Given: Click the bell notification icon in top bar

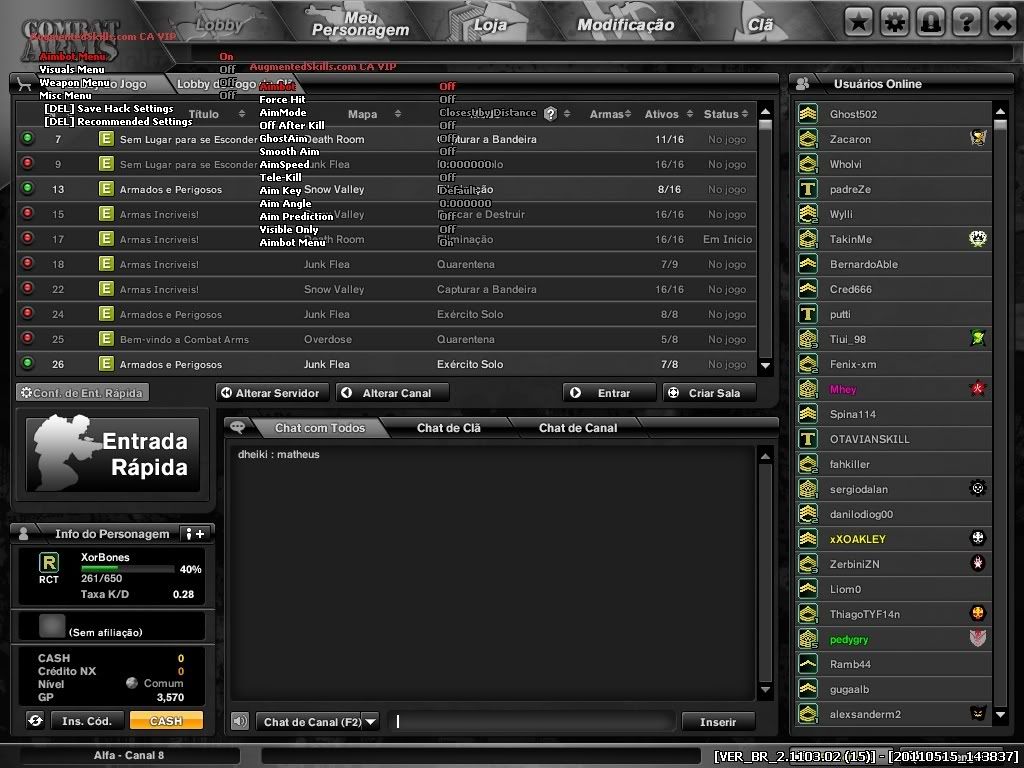Looking at the screenshot, I should point(931,23).
